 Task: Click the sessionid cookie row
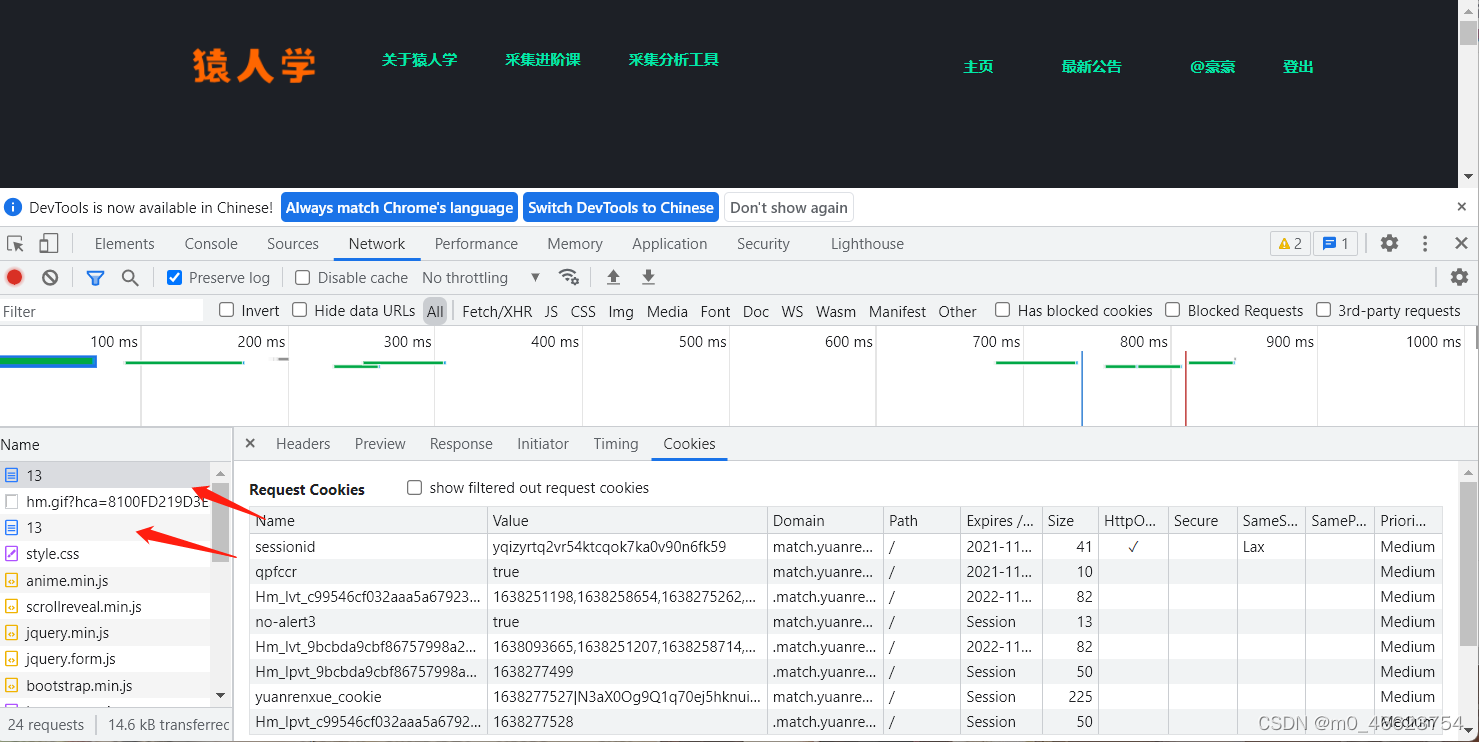[x=845, y=547]
